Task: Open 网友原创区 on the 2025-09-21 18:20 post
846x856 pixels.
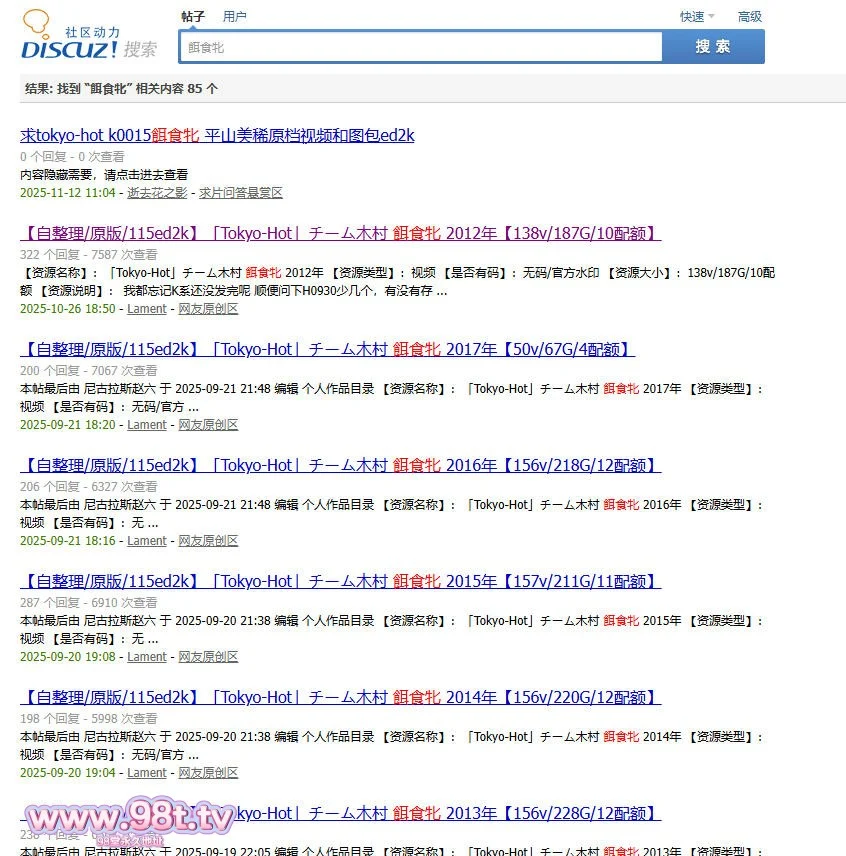Action: point(208,425)
